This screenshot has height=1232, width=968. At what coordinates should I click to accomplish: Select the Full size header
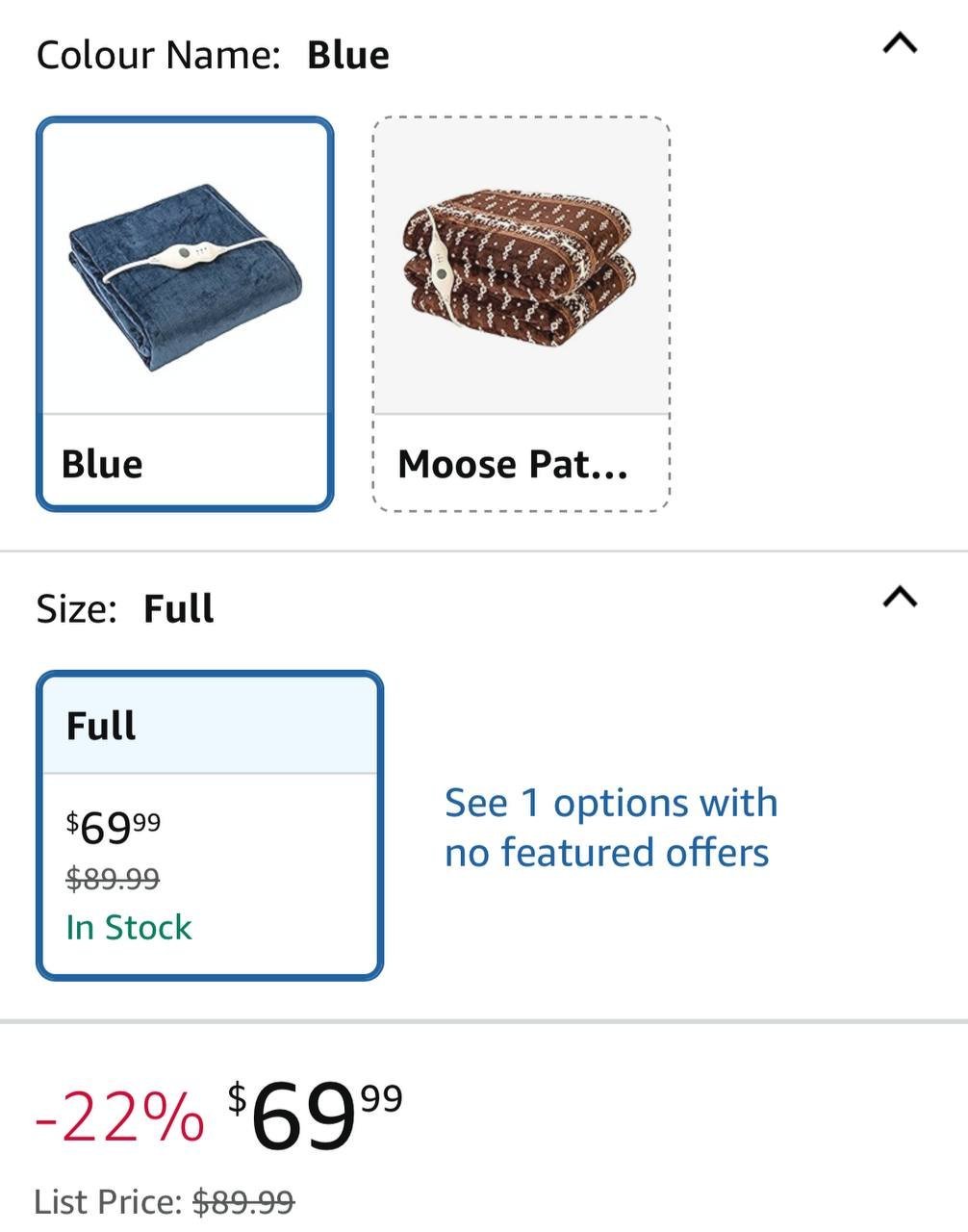101,726
